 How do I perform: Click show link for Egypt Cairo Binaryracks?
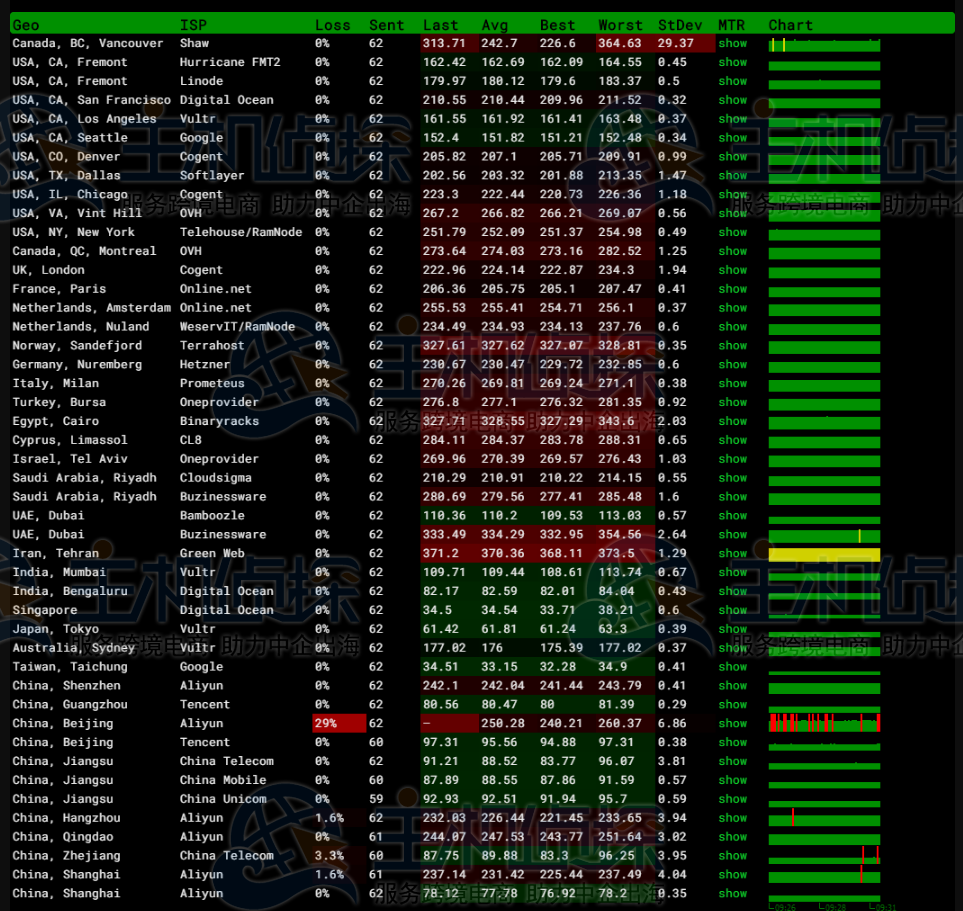732,421
